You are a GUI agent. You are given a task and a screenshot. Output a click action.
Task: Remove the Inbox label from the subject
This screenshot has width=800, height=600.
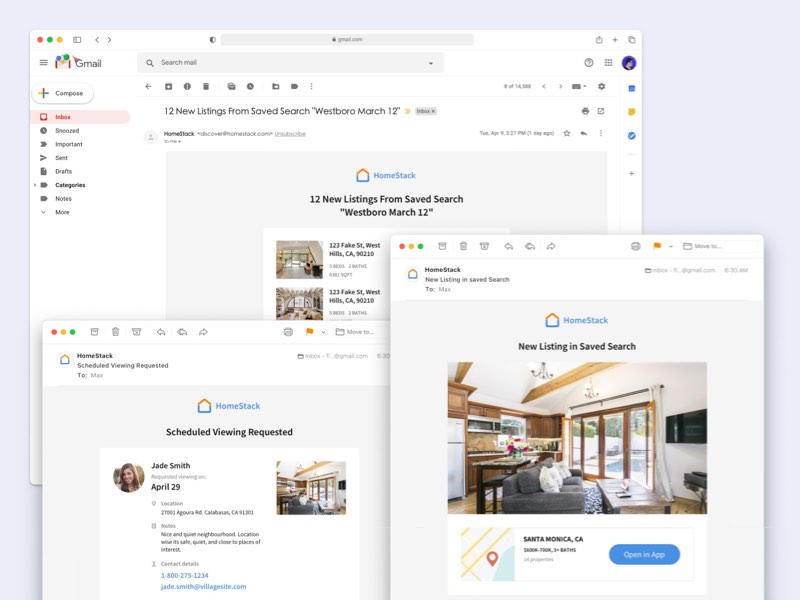pyautogui.click(x=433, y=111)
